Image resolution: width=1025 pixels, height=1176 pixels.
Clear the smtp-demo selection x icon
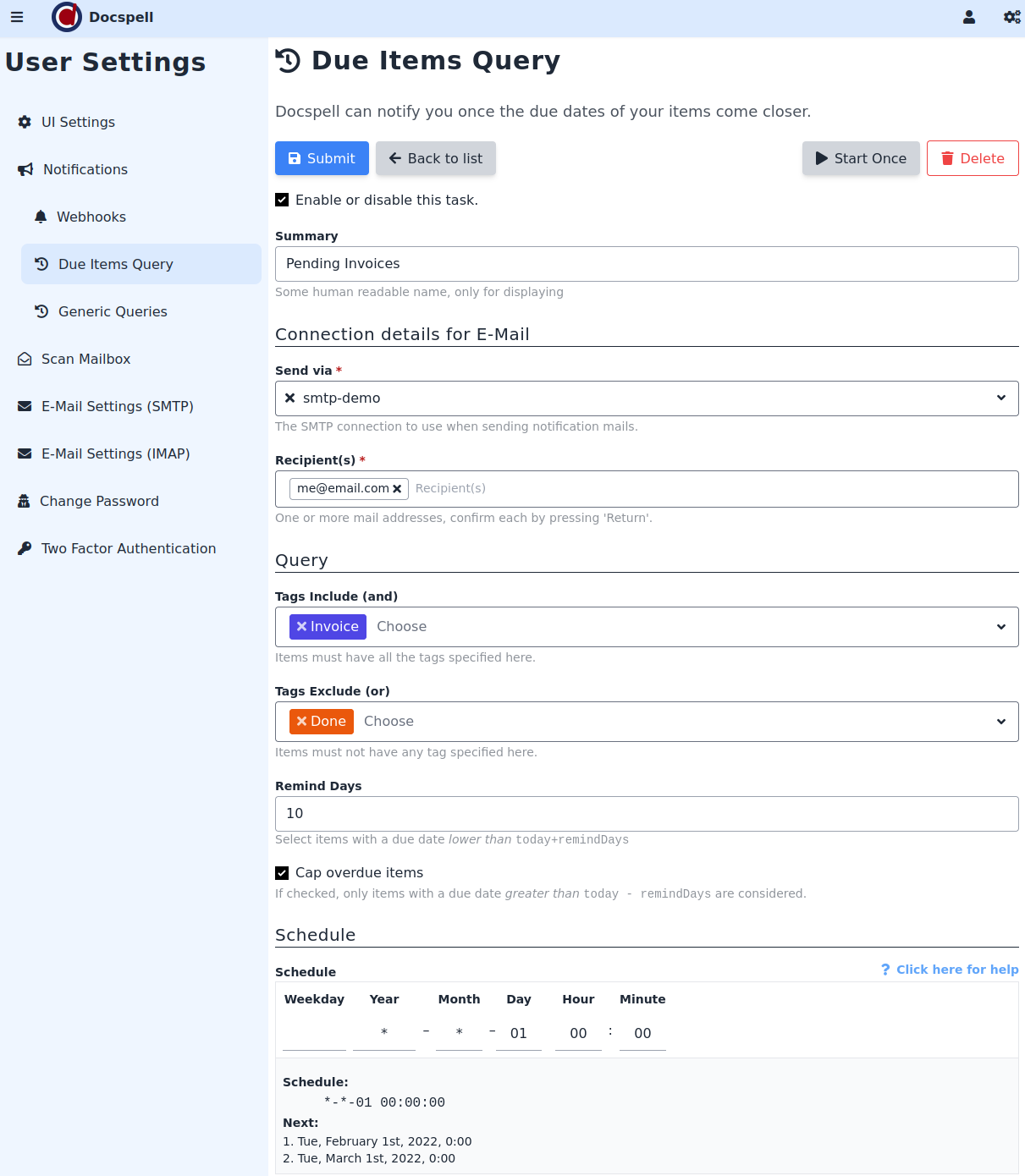(289, 398)
